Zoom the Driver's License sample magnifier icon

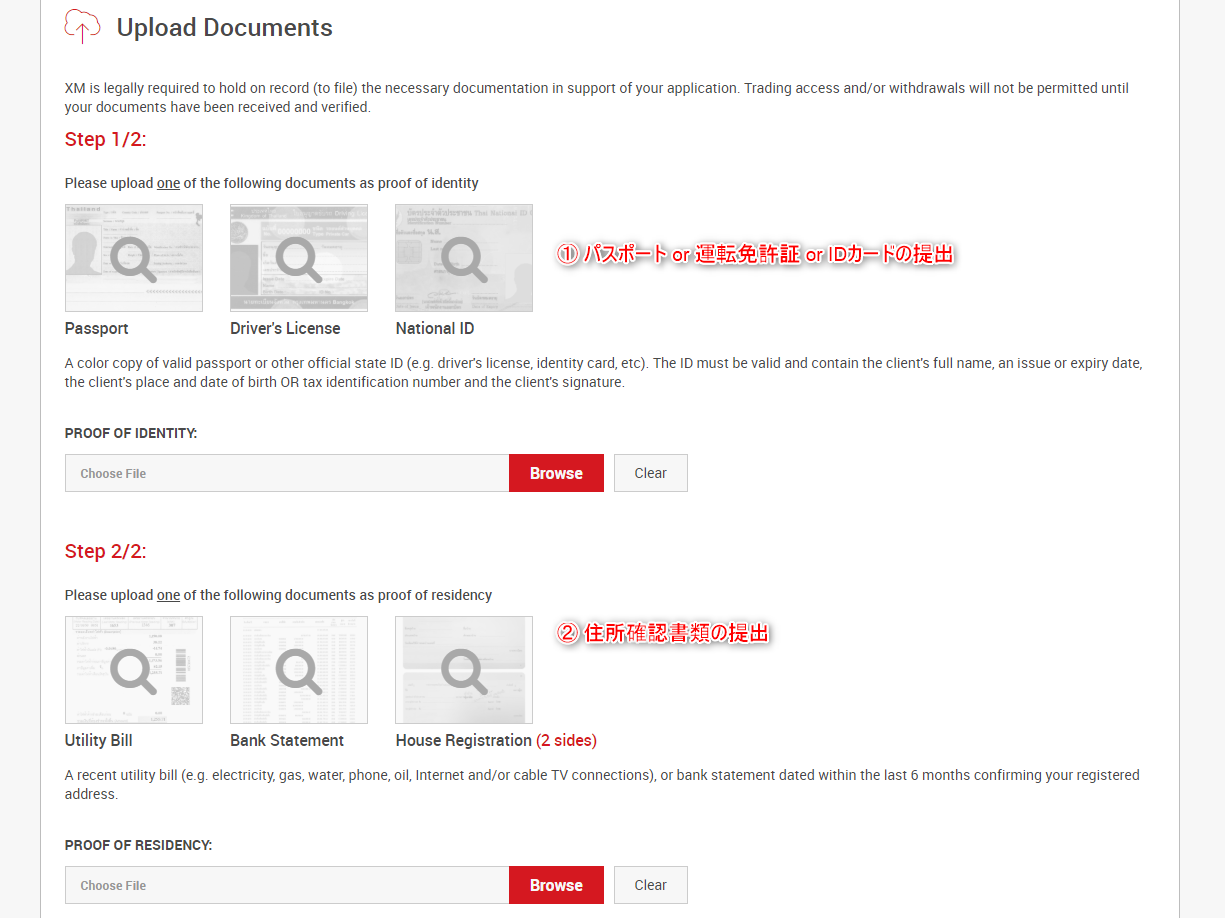click(x=299, y=258)
